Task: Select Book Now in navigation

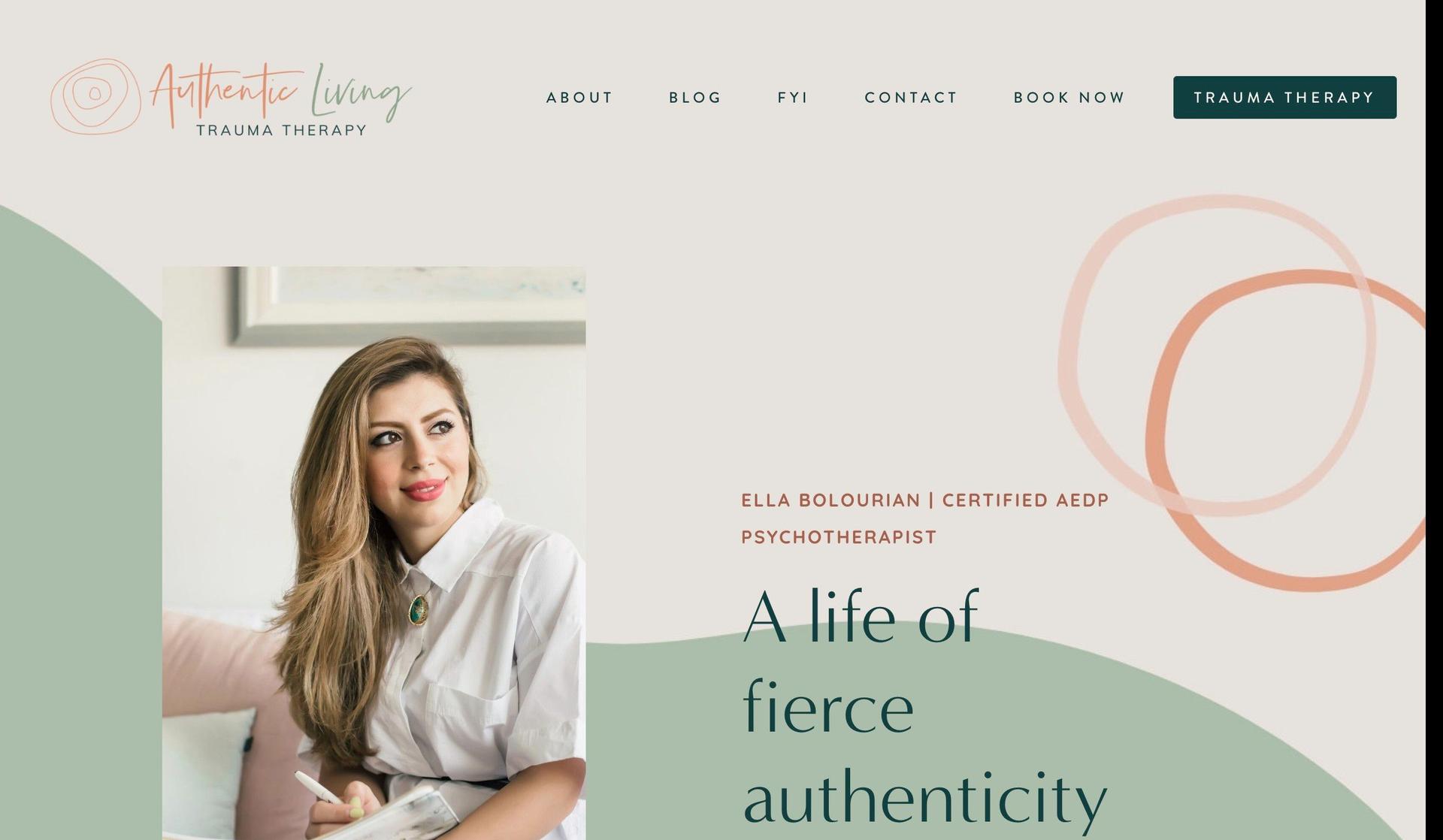Action: coord(1069,98)
